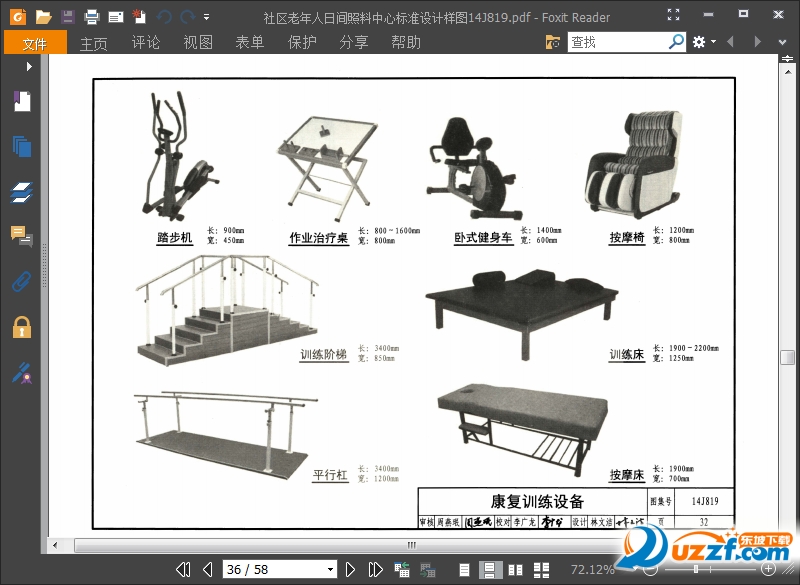Go to last page button
The height and width of the screenshot is (585, 800).
pos(376,569)
